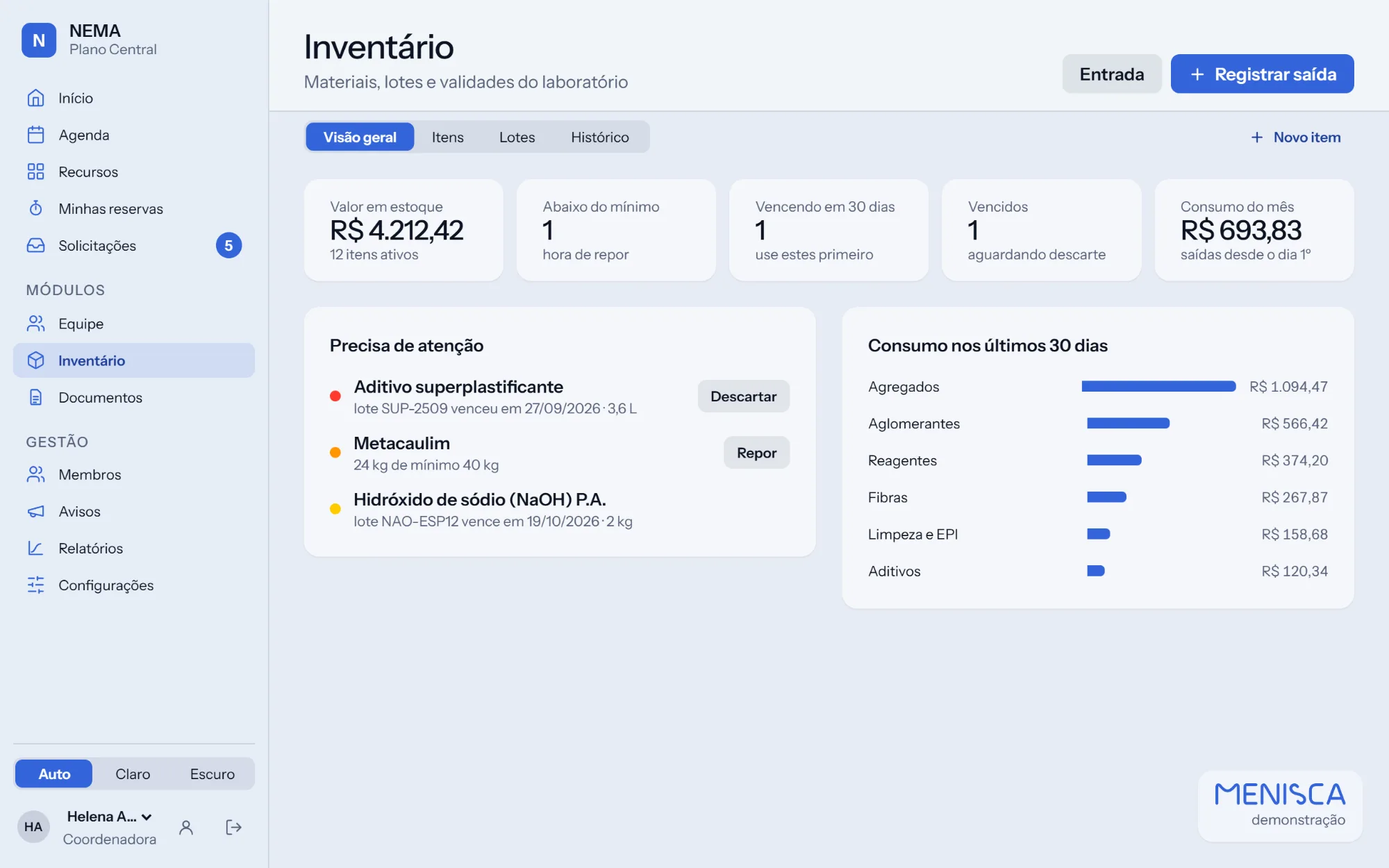Click Repor for Metacaulim
Viewport: 1389px width, 868px height.
pyautogui.click(x=756, y=453)
